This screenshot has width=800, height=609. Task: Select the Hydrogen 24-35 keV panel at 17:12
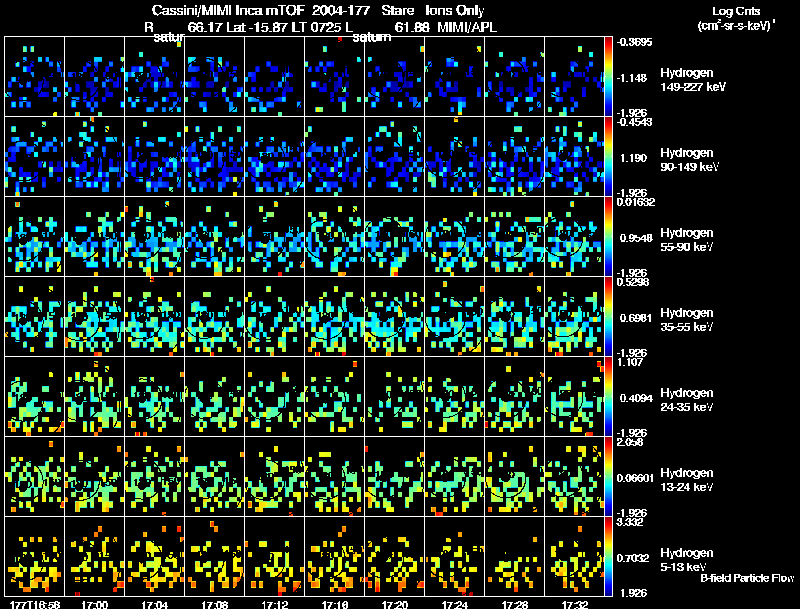[x=274, y=396]
